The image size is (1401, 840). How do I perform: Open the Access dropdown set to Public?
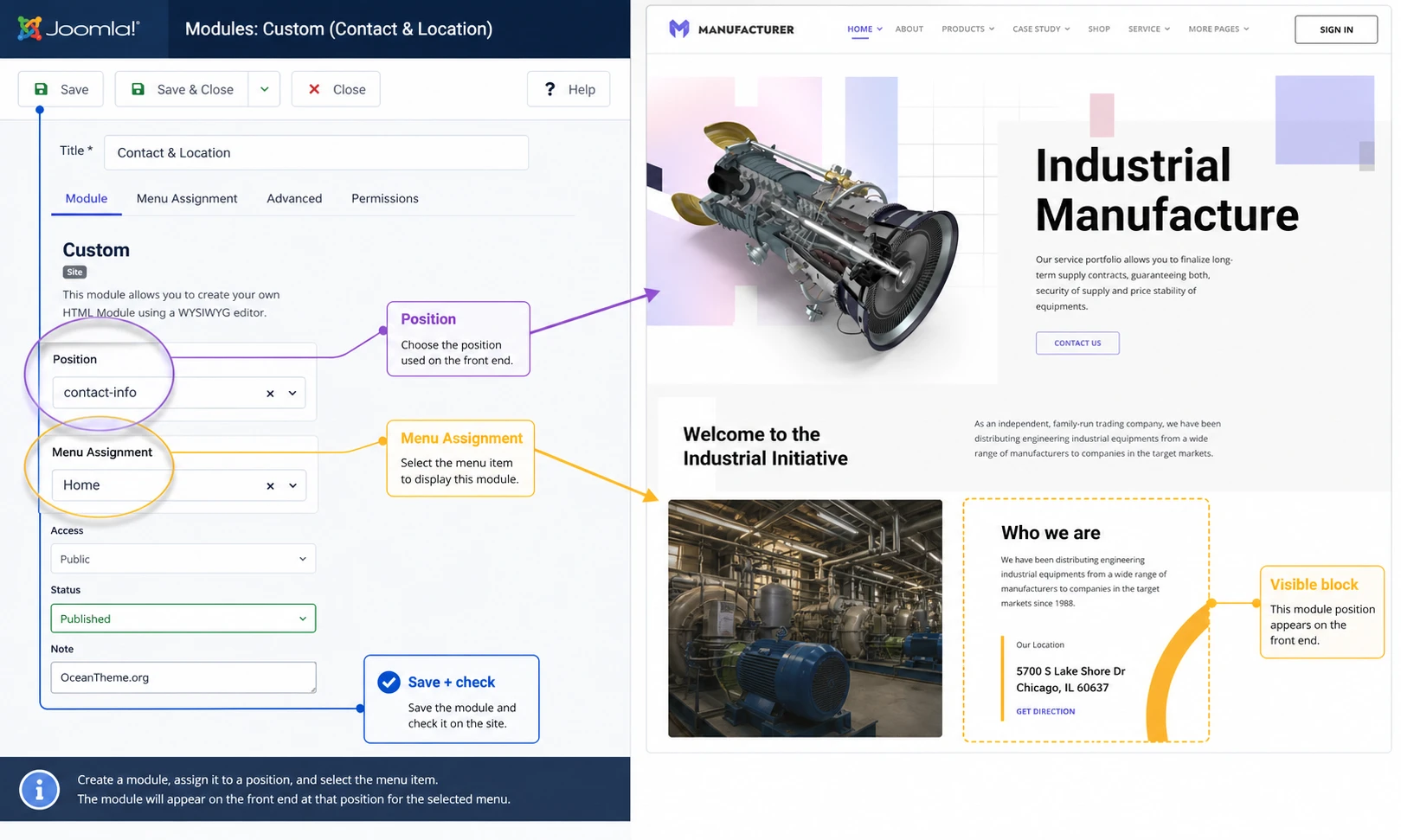point(183,559)
